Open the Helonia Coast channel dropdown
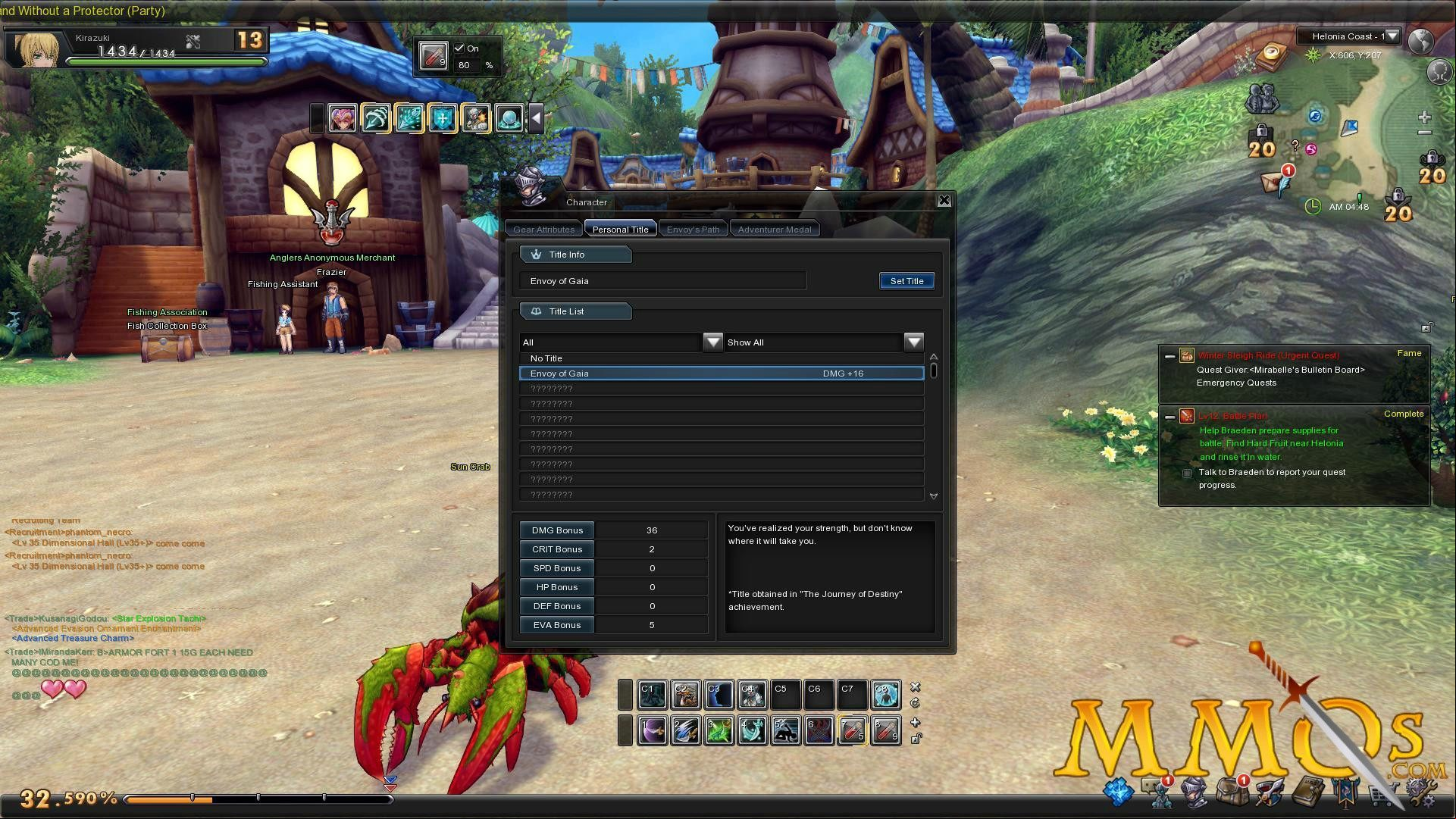 tap(1392, 36)
